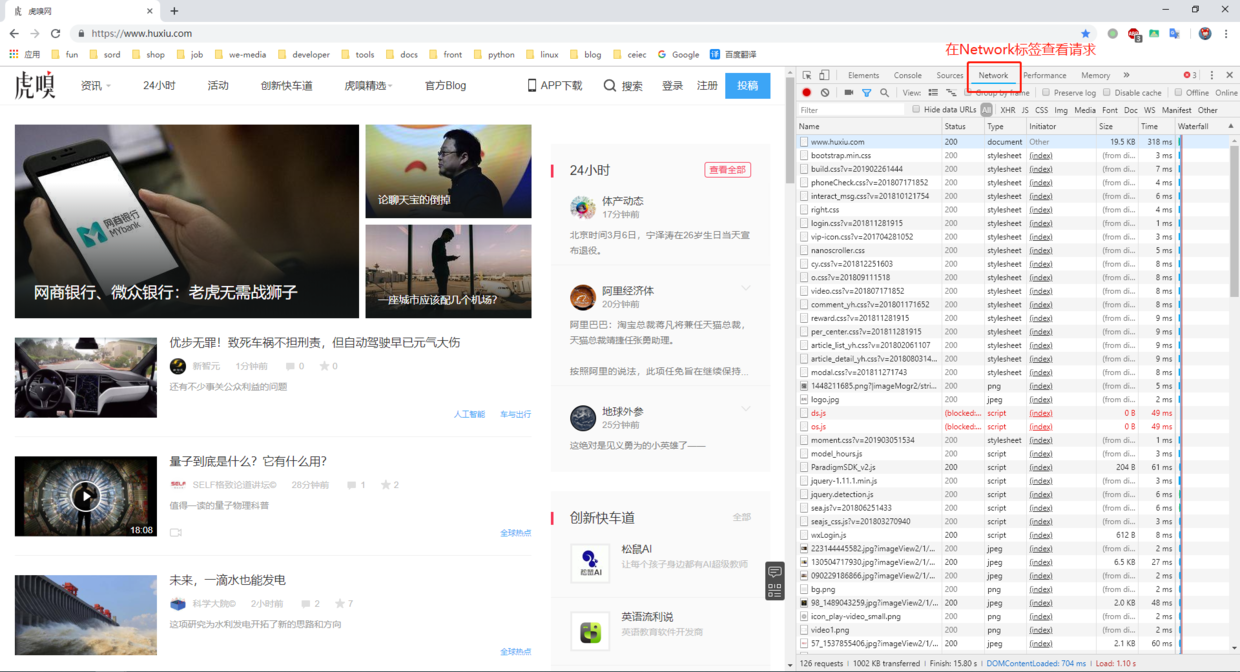Filter requests by CSS type
Screen dimensions: 1240x672
tap(1041, 110)
